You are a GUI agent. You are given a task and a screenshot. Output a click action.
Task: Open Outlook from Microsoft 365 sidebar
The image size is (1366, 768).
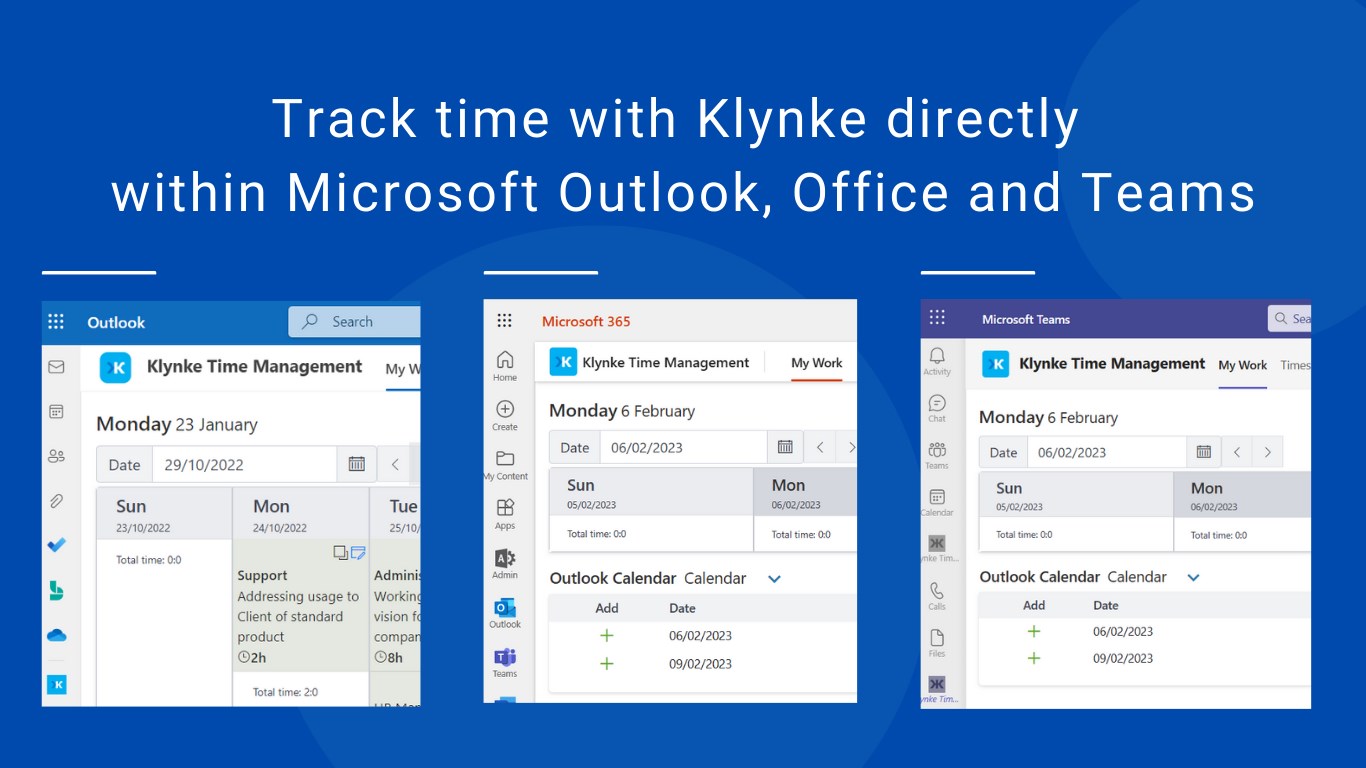pos(505,613)
